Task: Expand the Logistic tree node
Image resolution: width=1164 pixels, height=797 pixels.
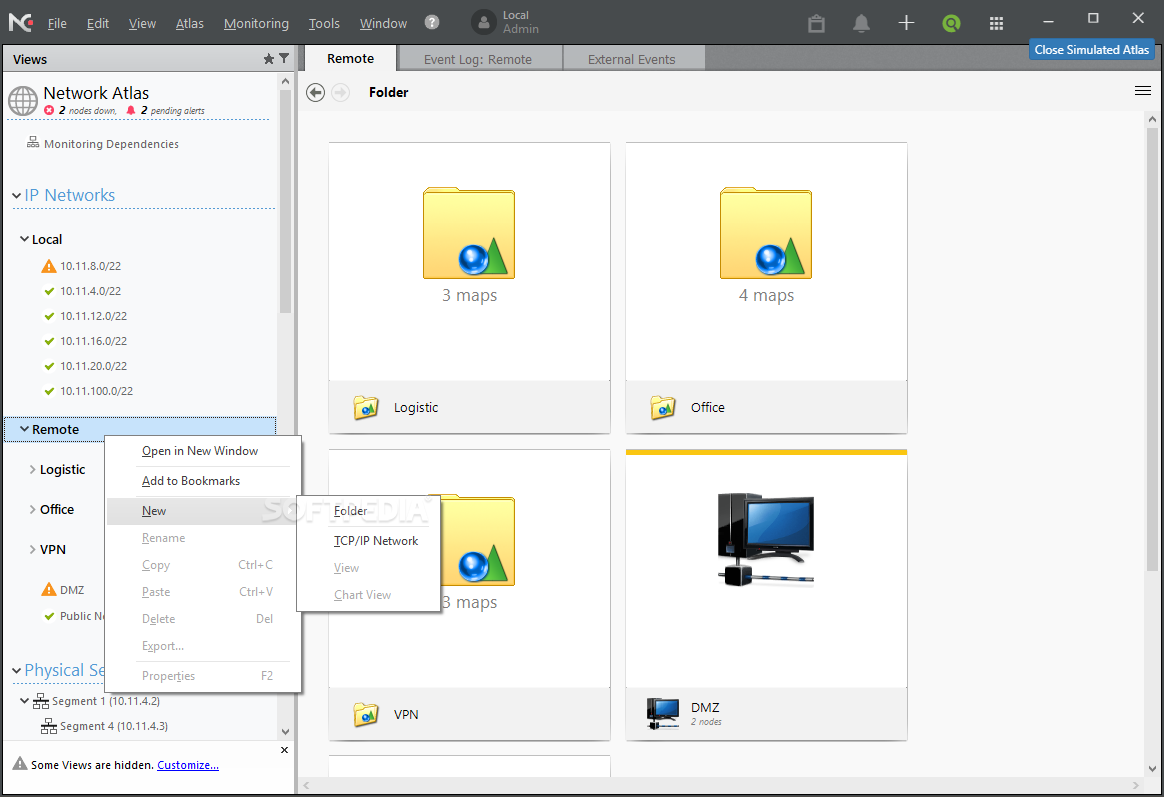Action: point(32,469)
